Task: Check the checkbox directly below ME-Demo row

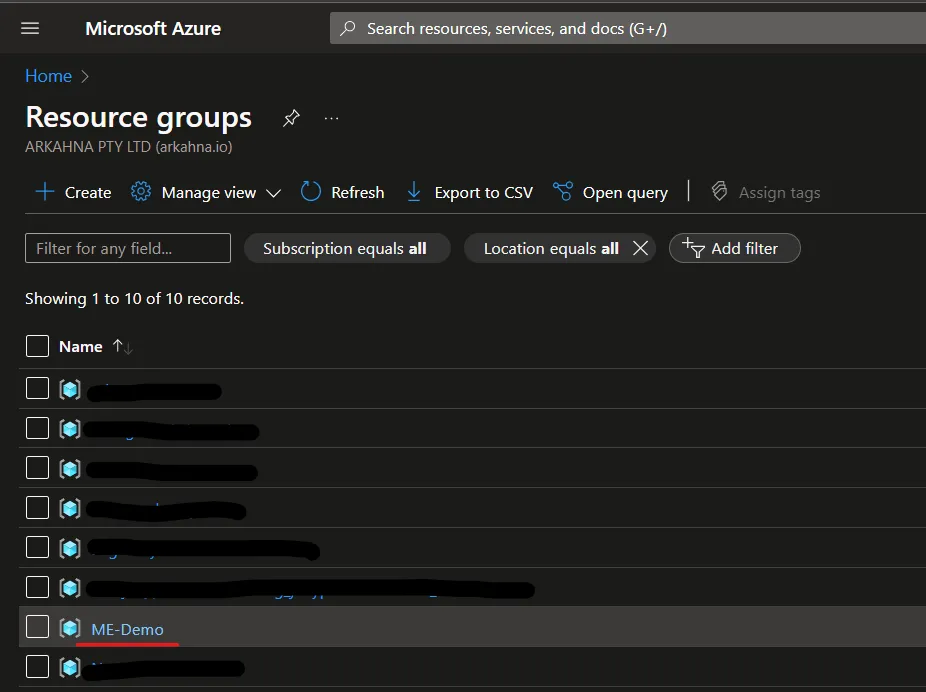Action: coord(37,667)
